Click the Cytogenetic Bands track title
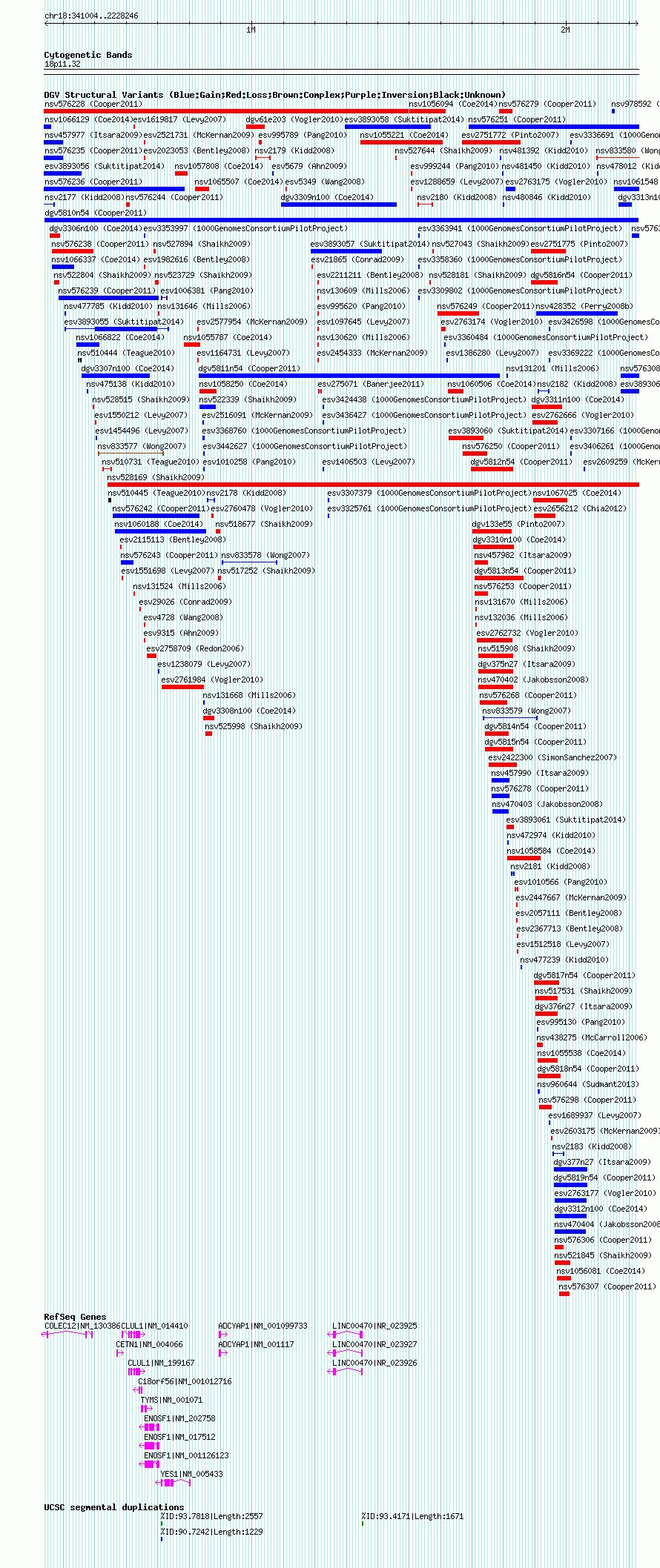Screen dimensions: 660x1568 [88, 55]
